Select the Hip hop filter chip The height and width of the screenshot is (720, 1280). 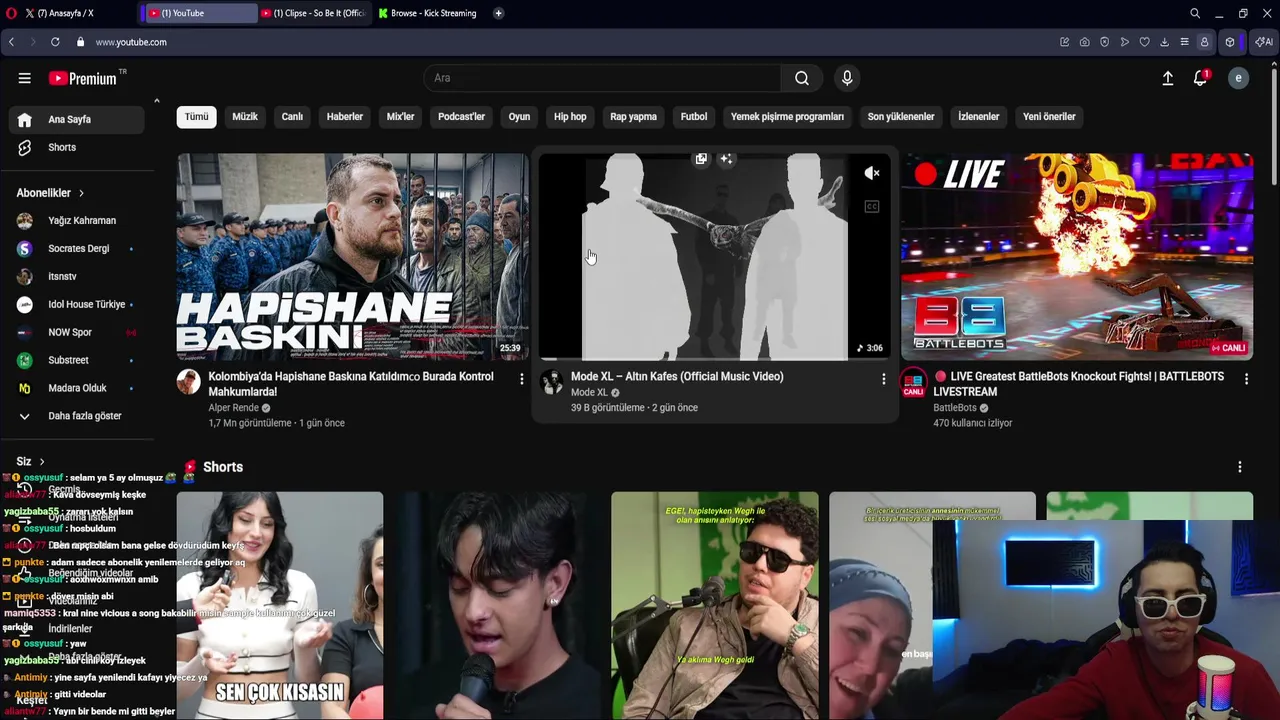pos(570,117)
